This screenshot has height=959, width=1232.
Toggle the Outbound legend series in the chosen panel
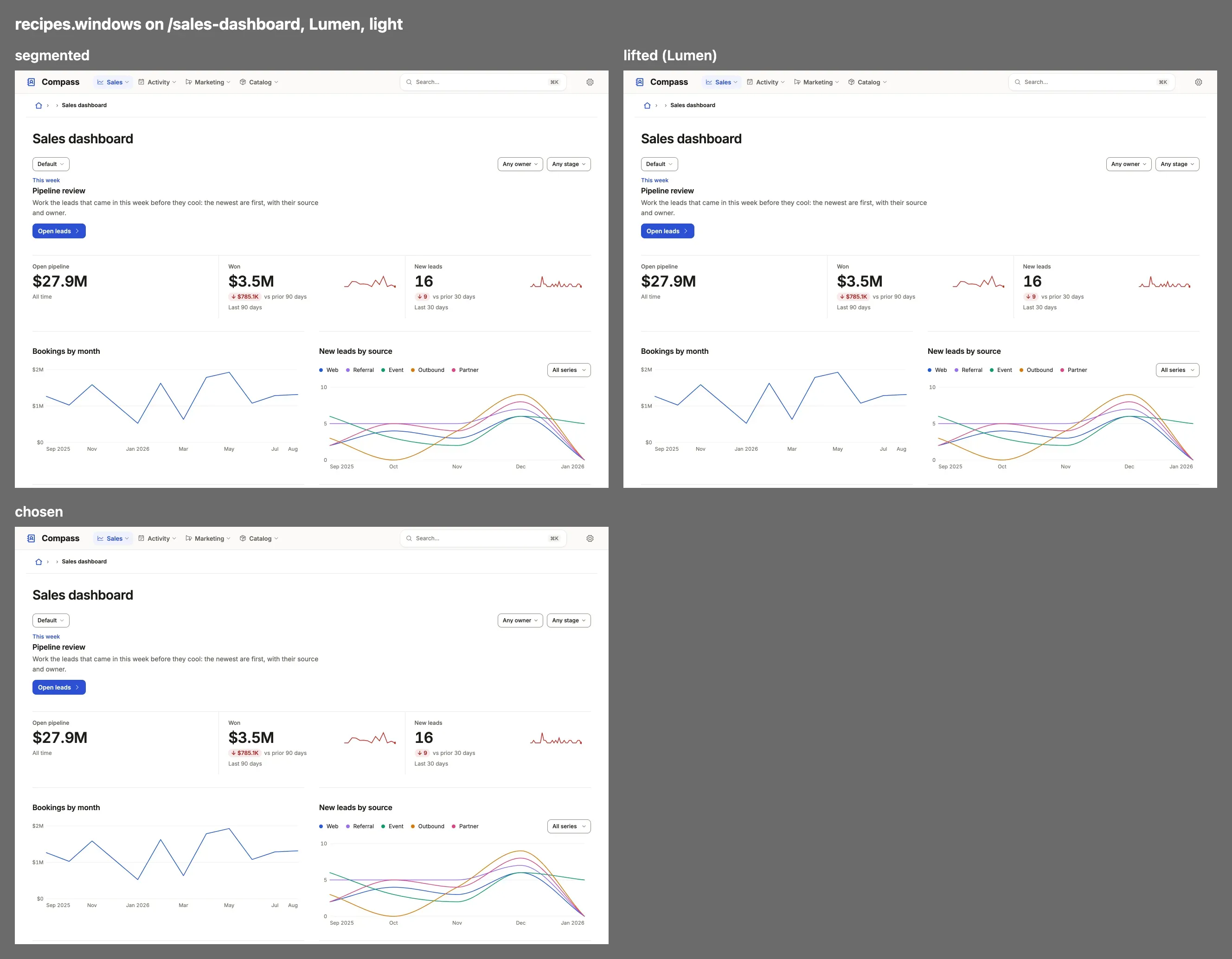tap(428, 826)
